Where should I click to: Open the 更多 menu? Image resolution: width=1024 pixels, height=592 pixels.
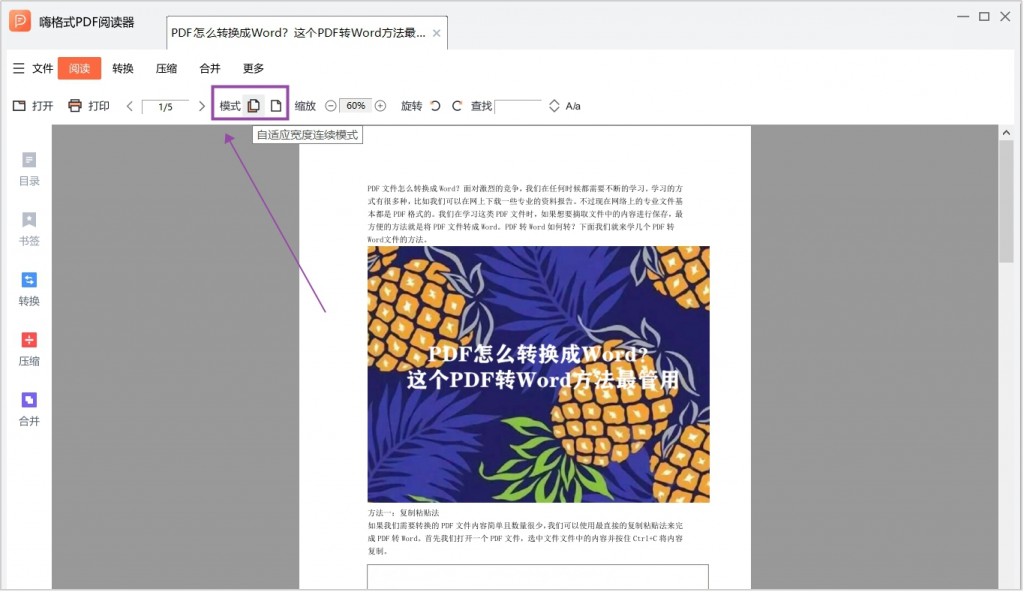[x=253, y=68]
